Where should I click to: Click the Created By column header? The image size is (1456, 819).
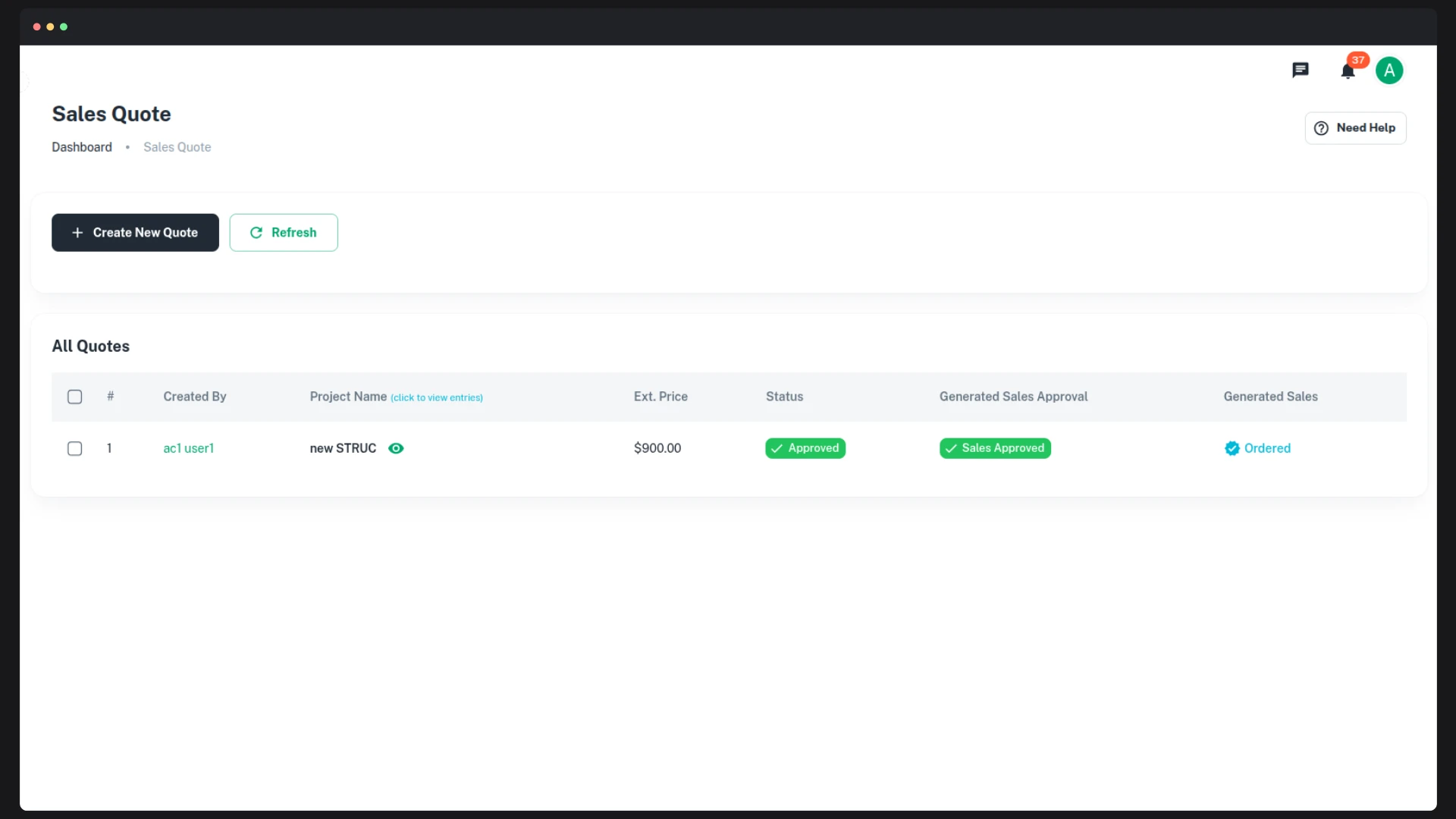point(195,397)
